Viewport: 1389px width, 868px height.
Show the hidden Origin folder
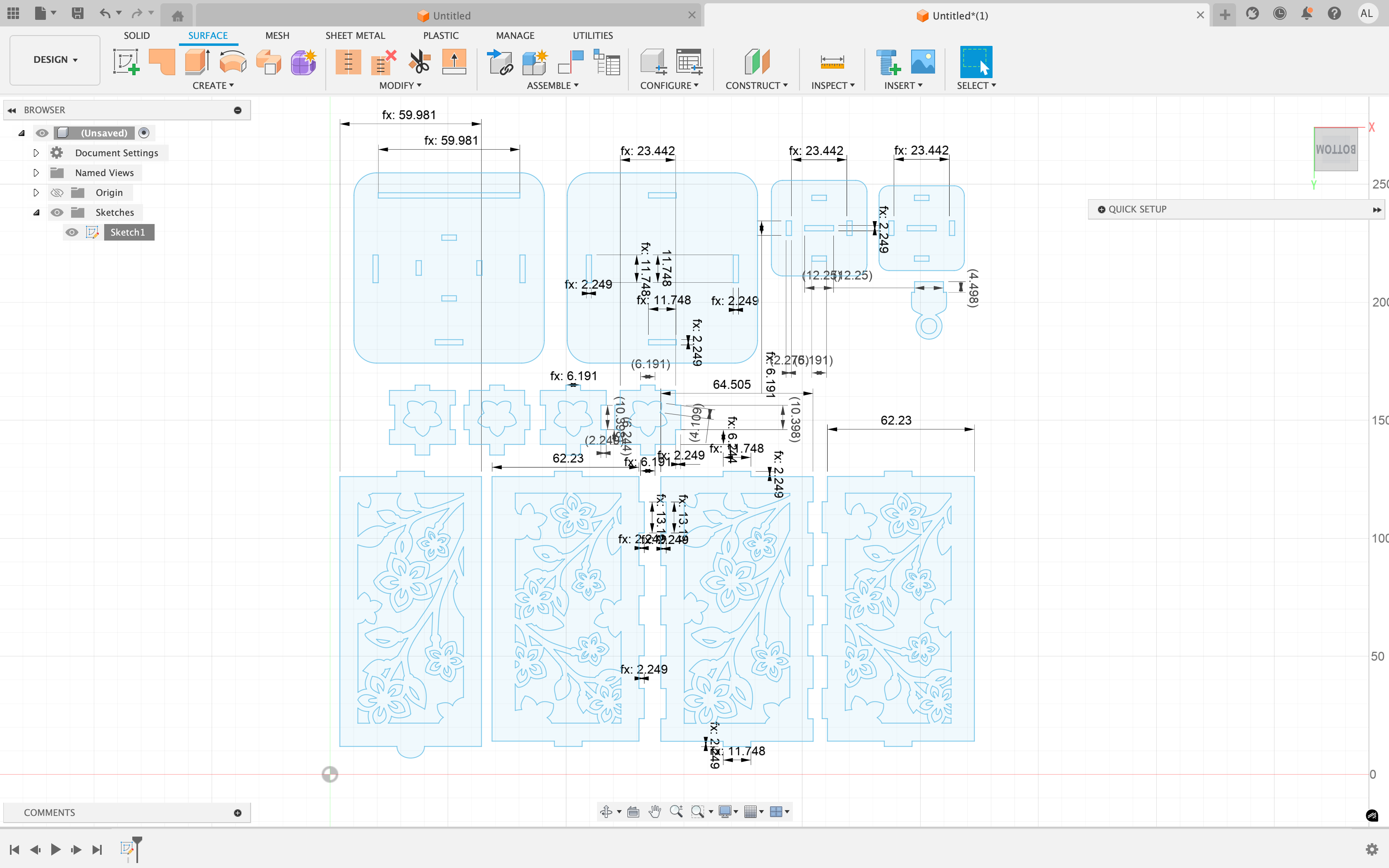(57, 193)
